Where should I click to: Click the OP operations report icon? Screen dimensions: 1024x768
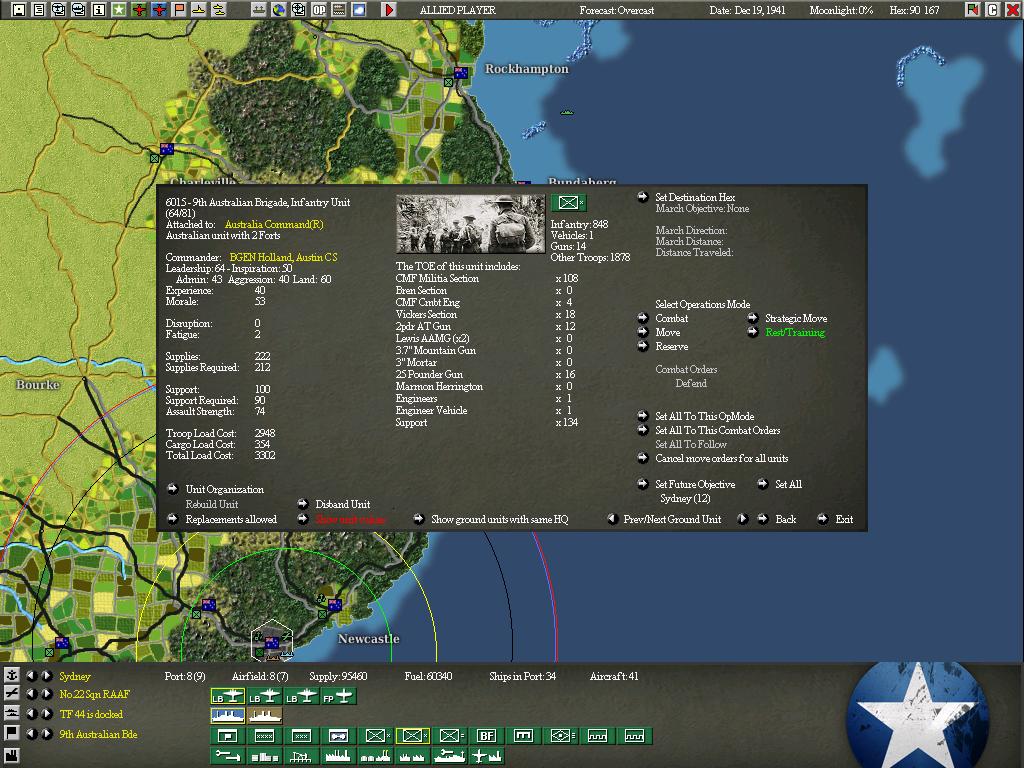[319, 10]
